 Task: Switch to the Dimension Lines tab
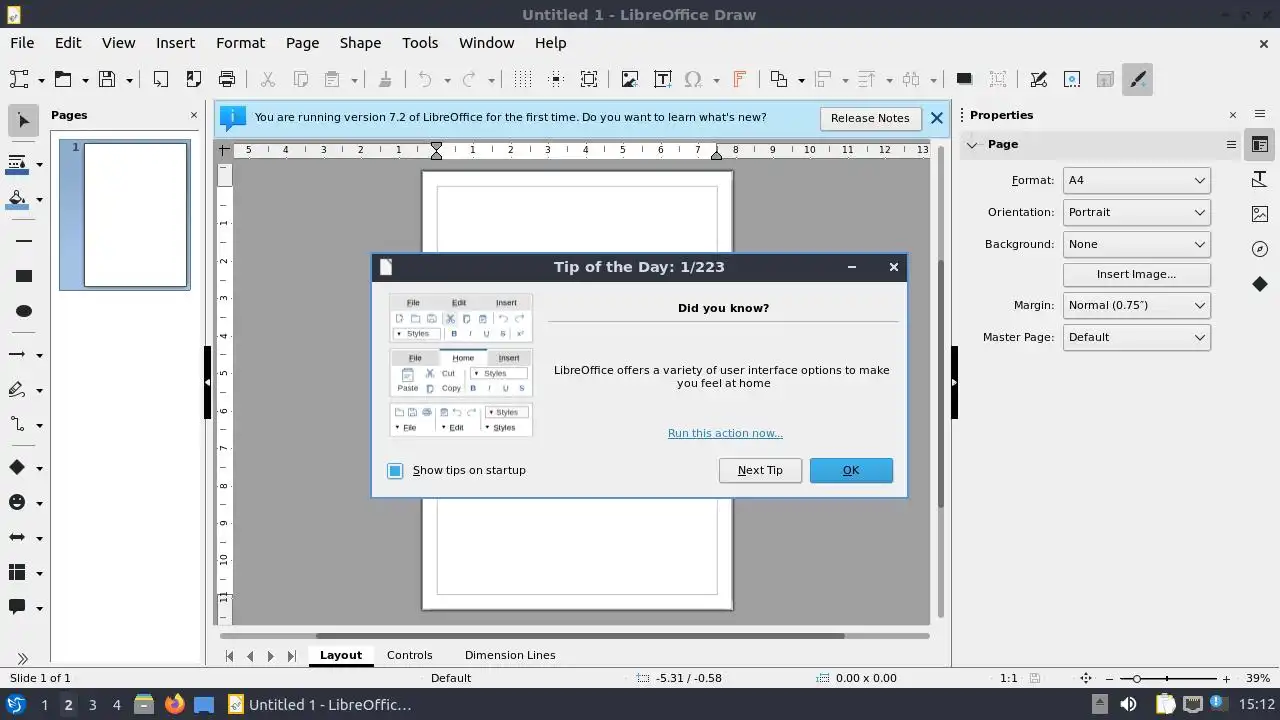point(510,655)
